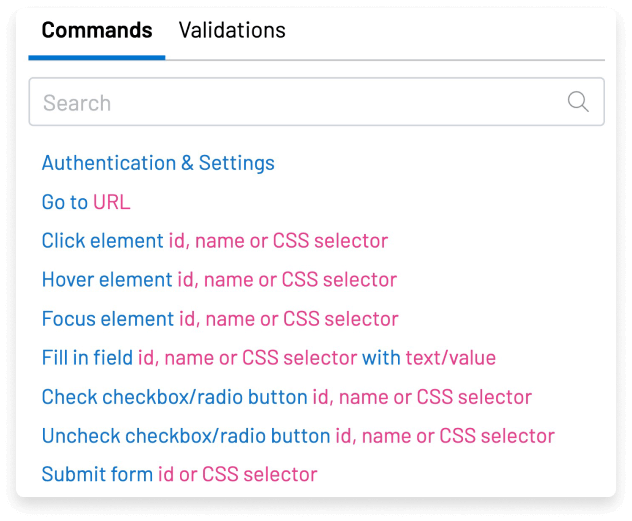Click the pink URL placeholder
The height and width of the screenshot is (521, 632).
point(112,202)
